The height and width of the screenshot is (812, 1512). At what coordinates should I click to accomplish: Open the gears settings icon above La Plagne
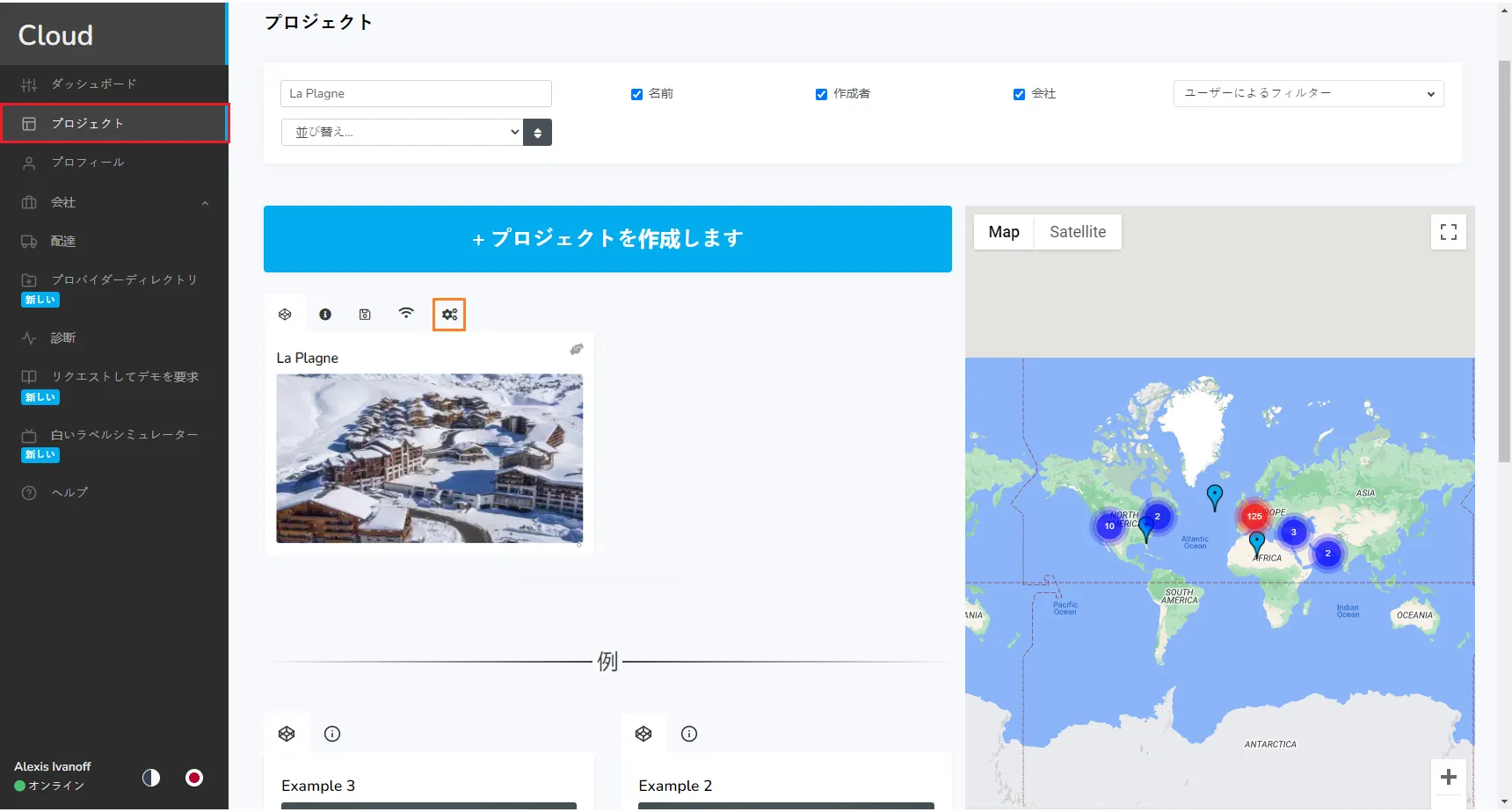[449, 315]
